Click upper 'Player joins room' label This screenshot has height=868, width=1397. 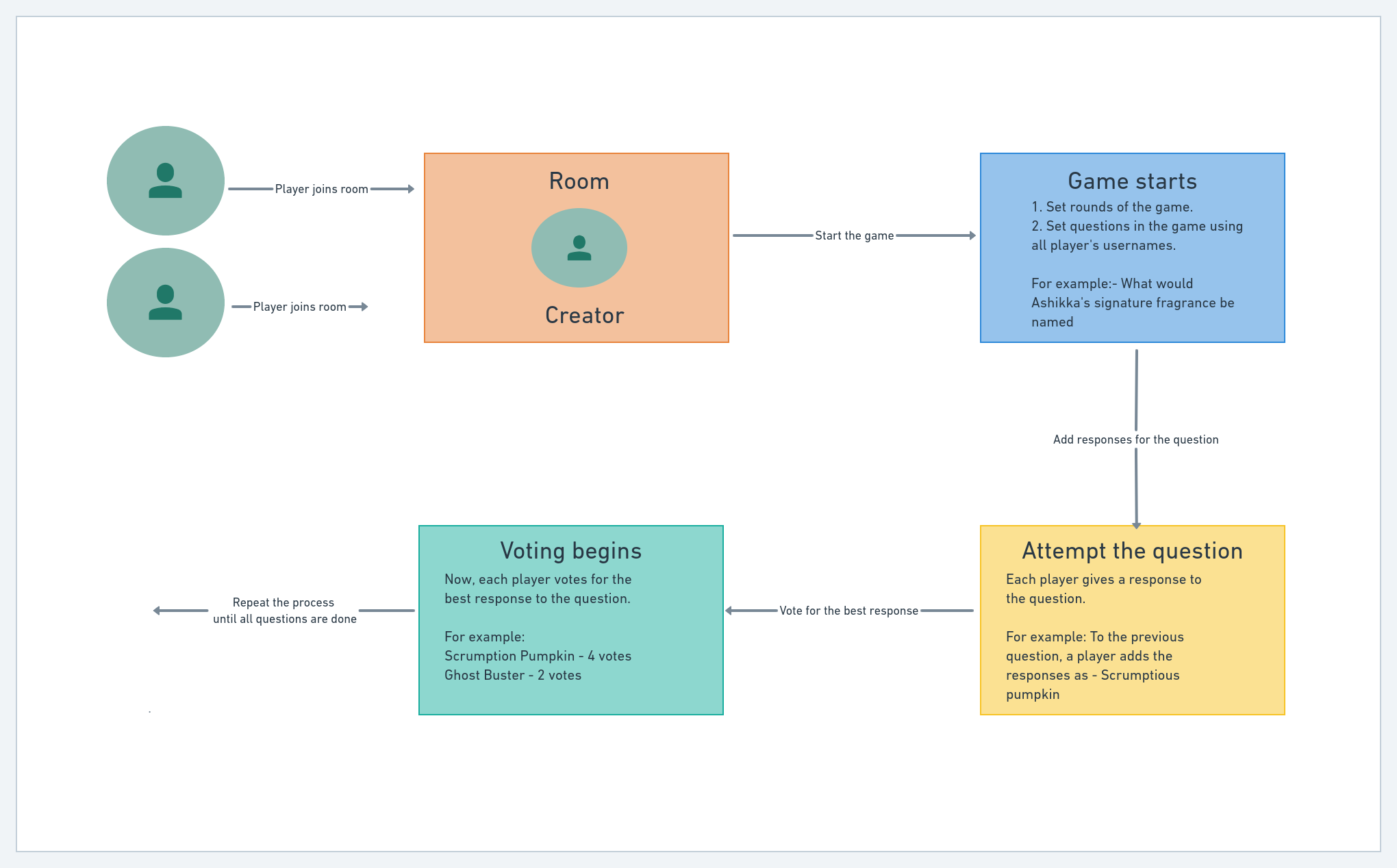click(x=321, y=189)
